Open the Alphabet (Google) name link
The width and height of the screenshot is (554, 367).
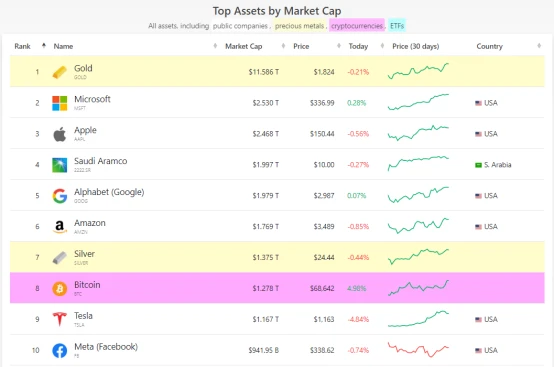coord(109,192)
